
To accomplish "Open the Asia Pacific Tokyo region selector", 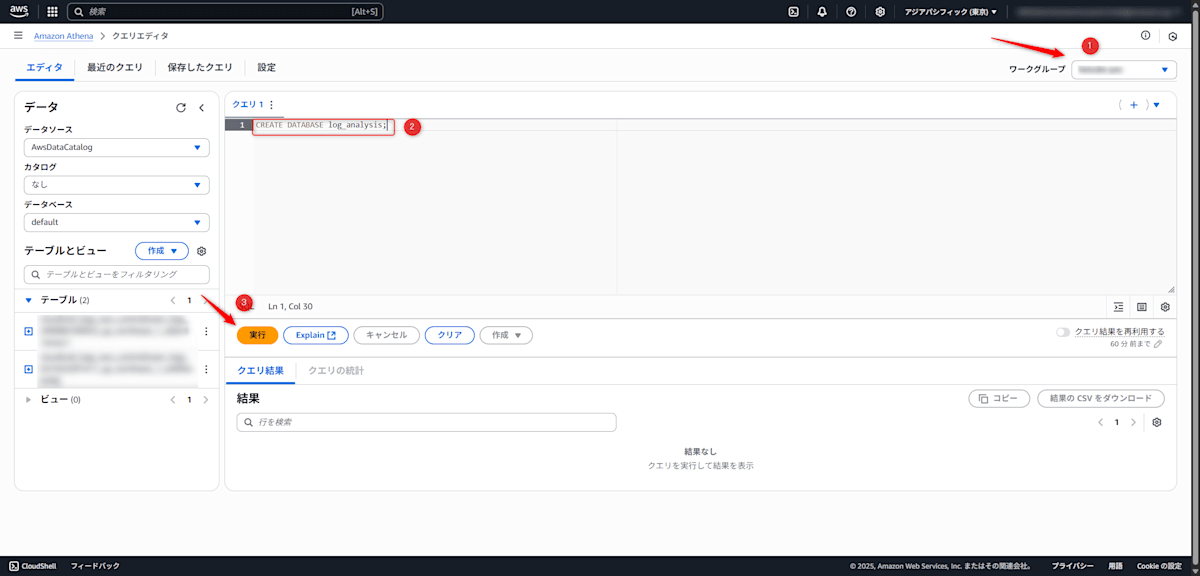I will [950, 12].
